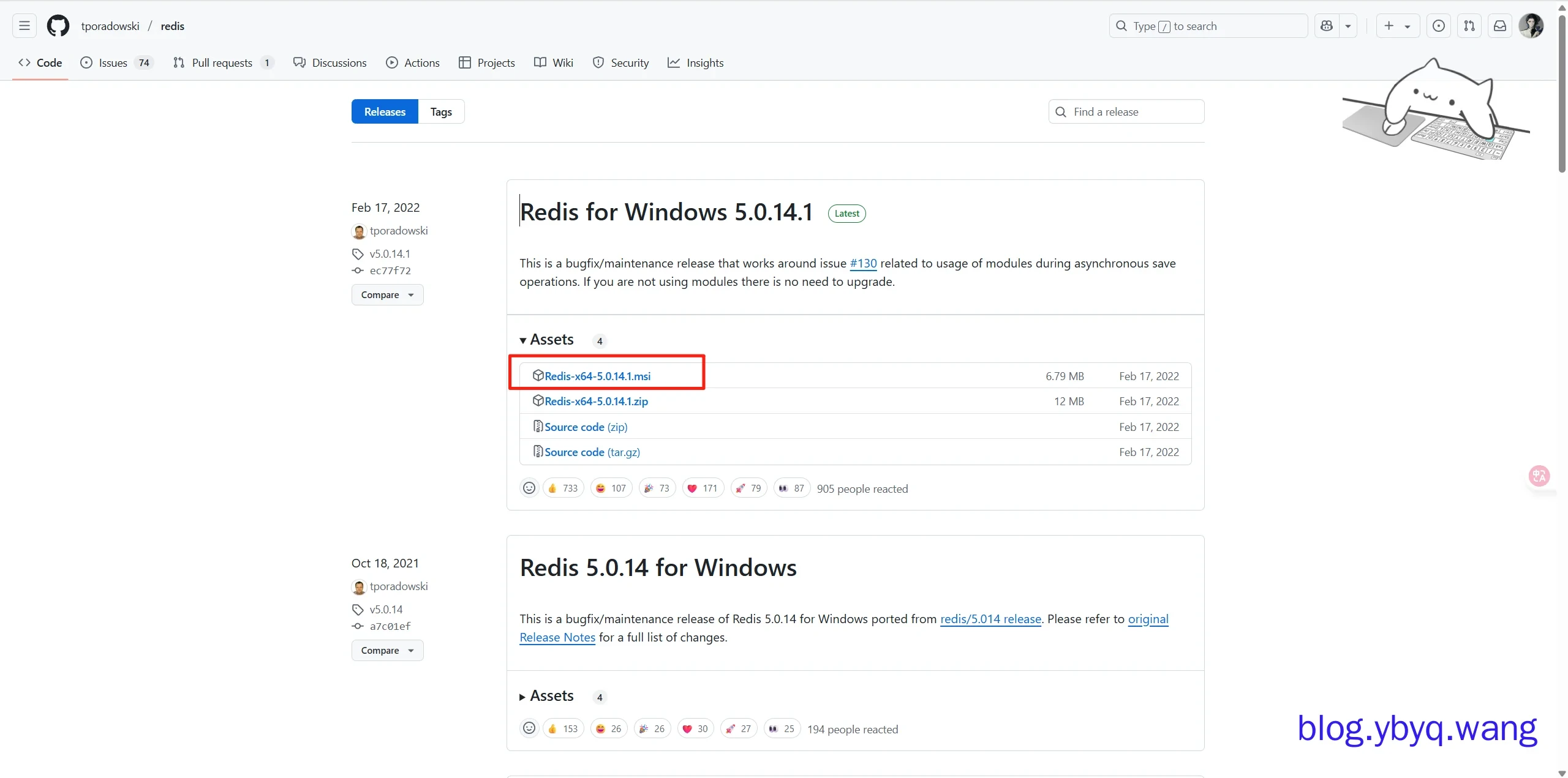Viewport: 1568px width, 778px height.
Task: Open the Pull requests tab
Action: click(x=224, y=62)
